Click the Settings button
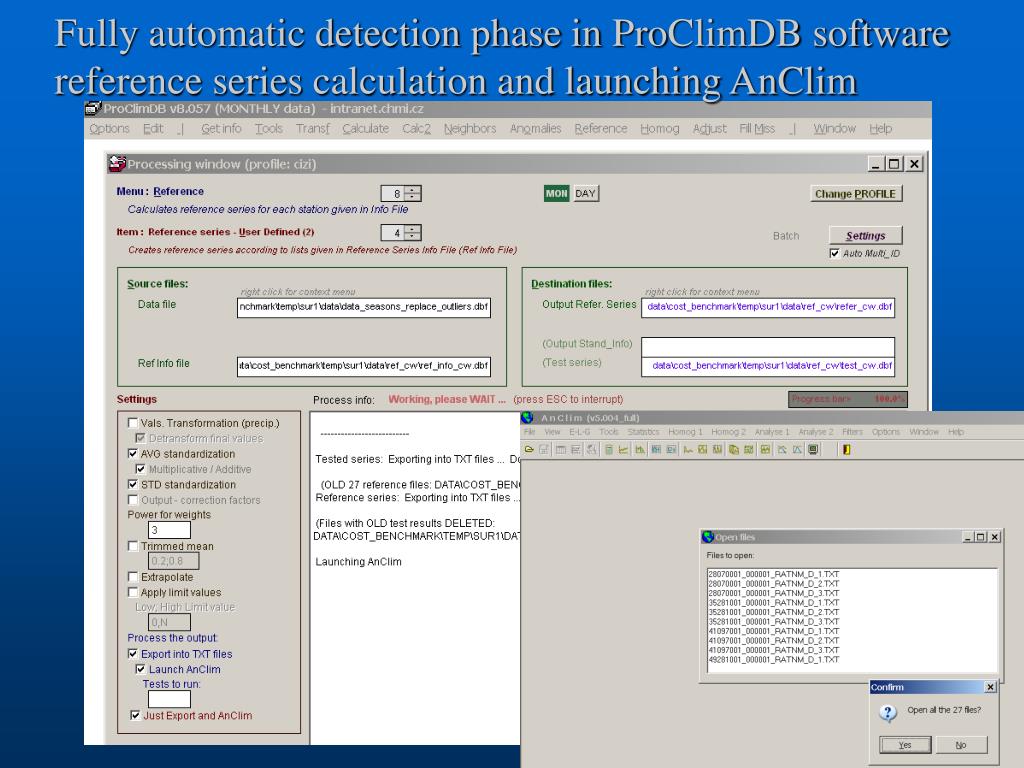Image resolution: width=1024 pixels, height=768 pixels. (x=865, y=236)
